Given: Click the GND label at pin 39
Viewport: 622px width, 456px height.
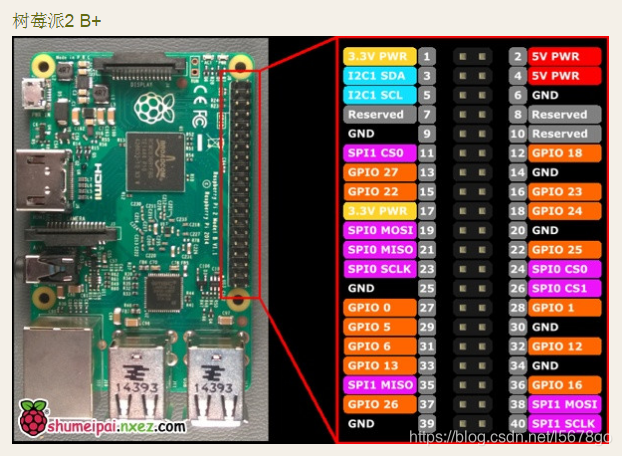Looking at the screenshot, I should coord(361,424).
